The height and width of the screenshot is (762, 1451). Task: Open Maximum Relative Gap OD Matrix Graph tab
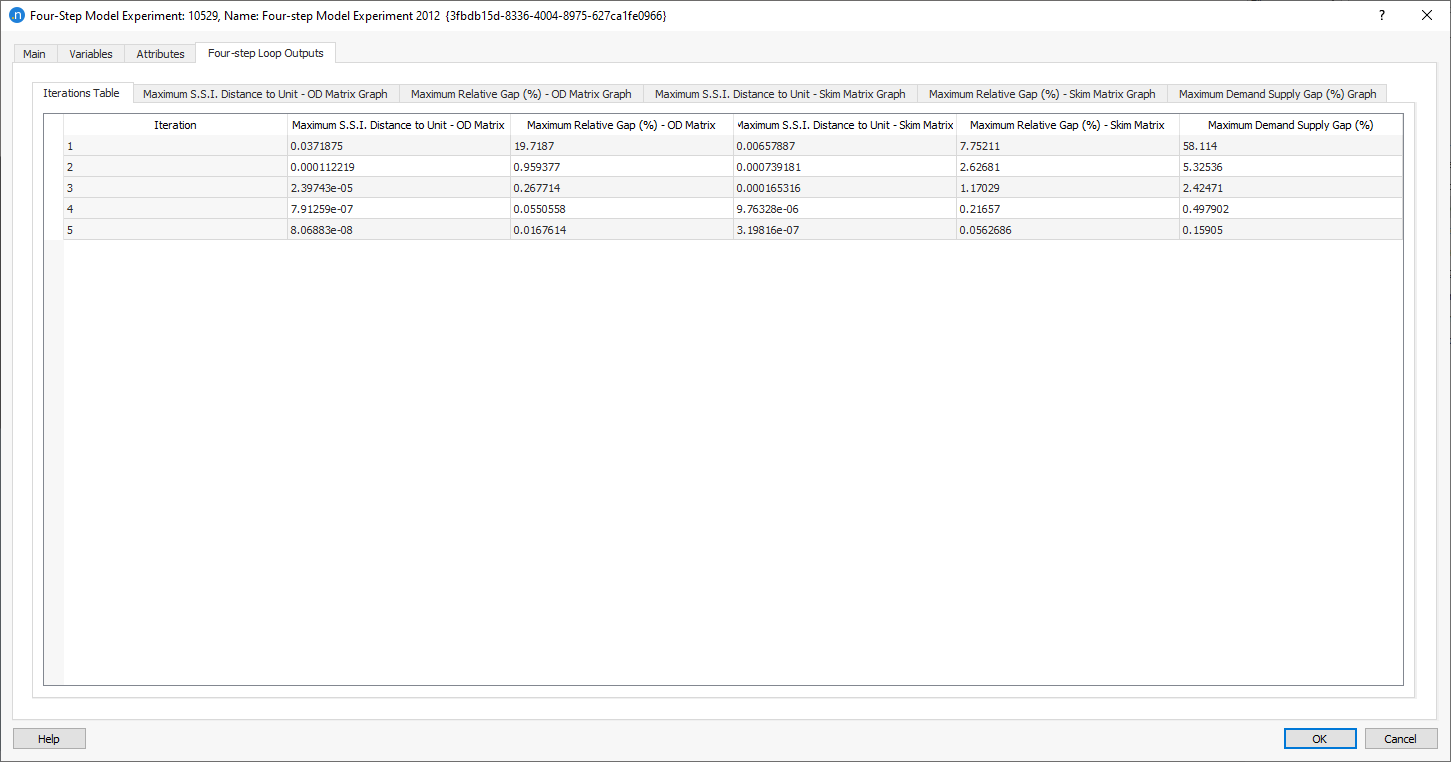[521, 94]
